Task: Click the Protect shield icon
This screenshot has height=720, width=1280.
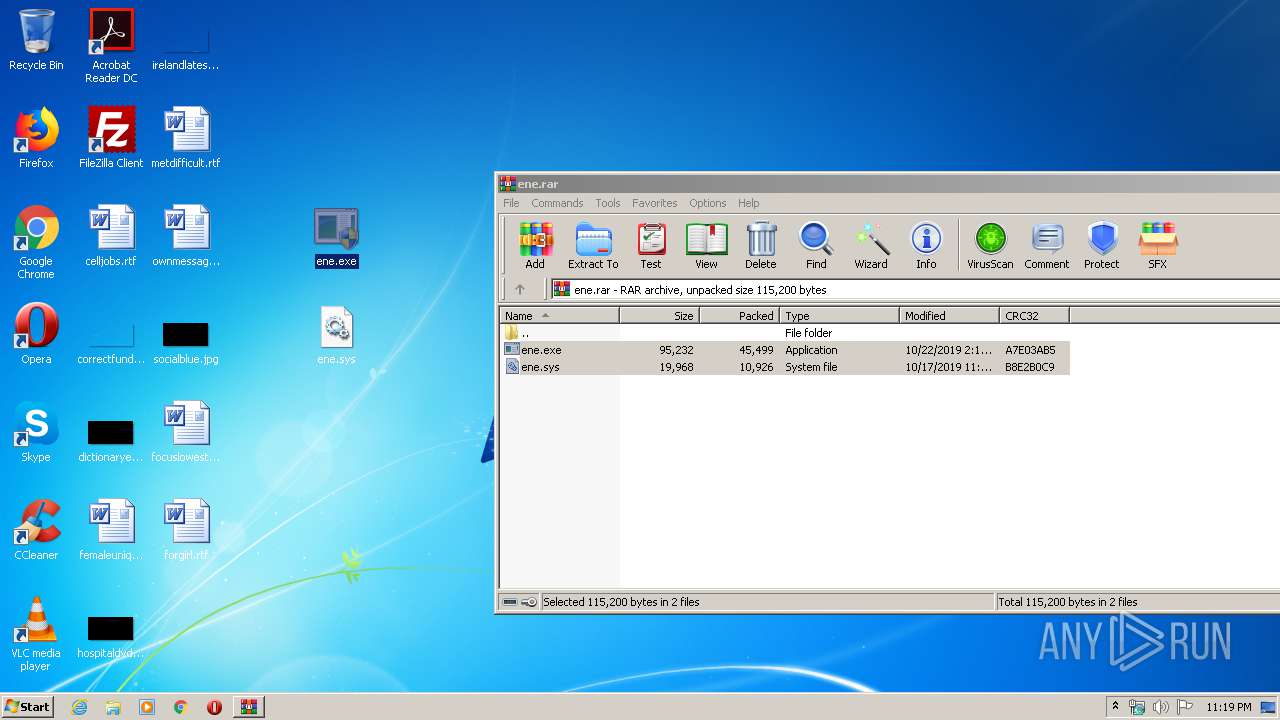Action: (x=1101, y=246)
